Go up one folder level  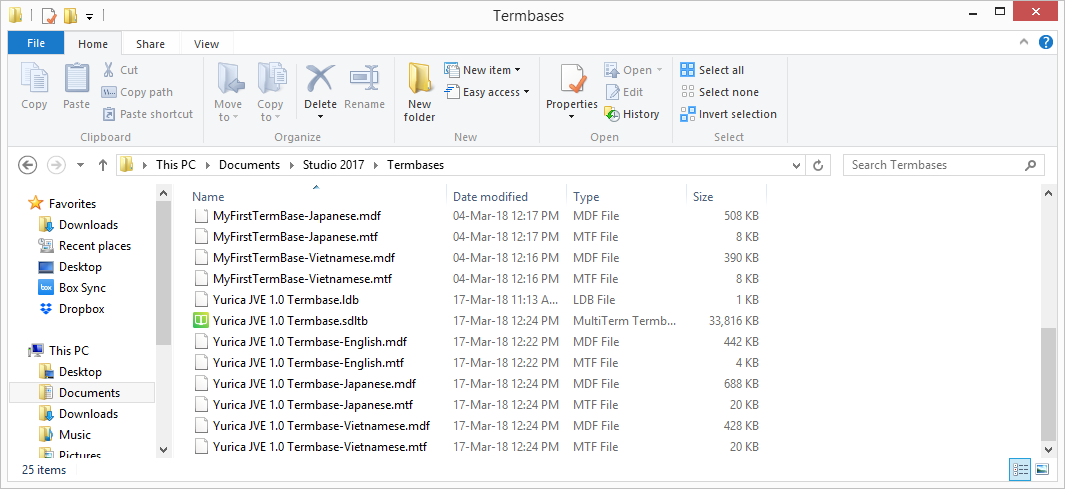point(103,164)
